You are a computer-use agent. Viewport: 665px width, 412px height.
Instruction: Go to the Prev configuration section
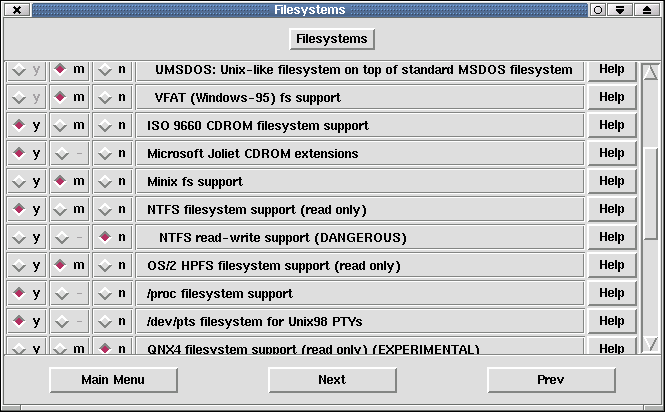[550, 380]
